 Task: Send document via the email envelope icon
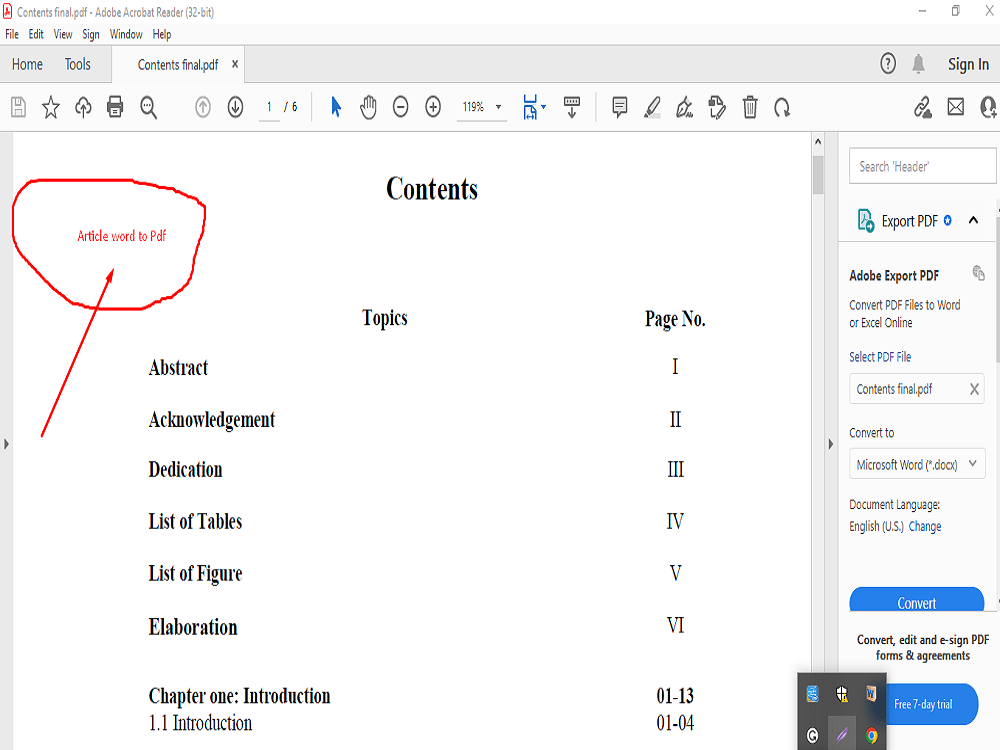click(x=955, y=106)
